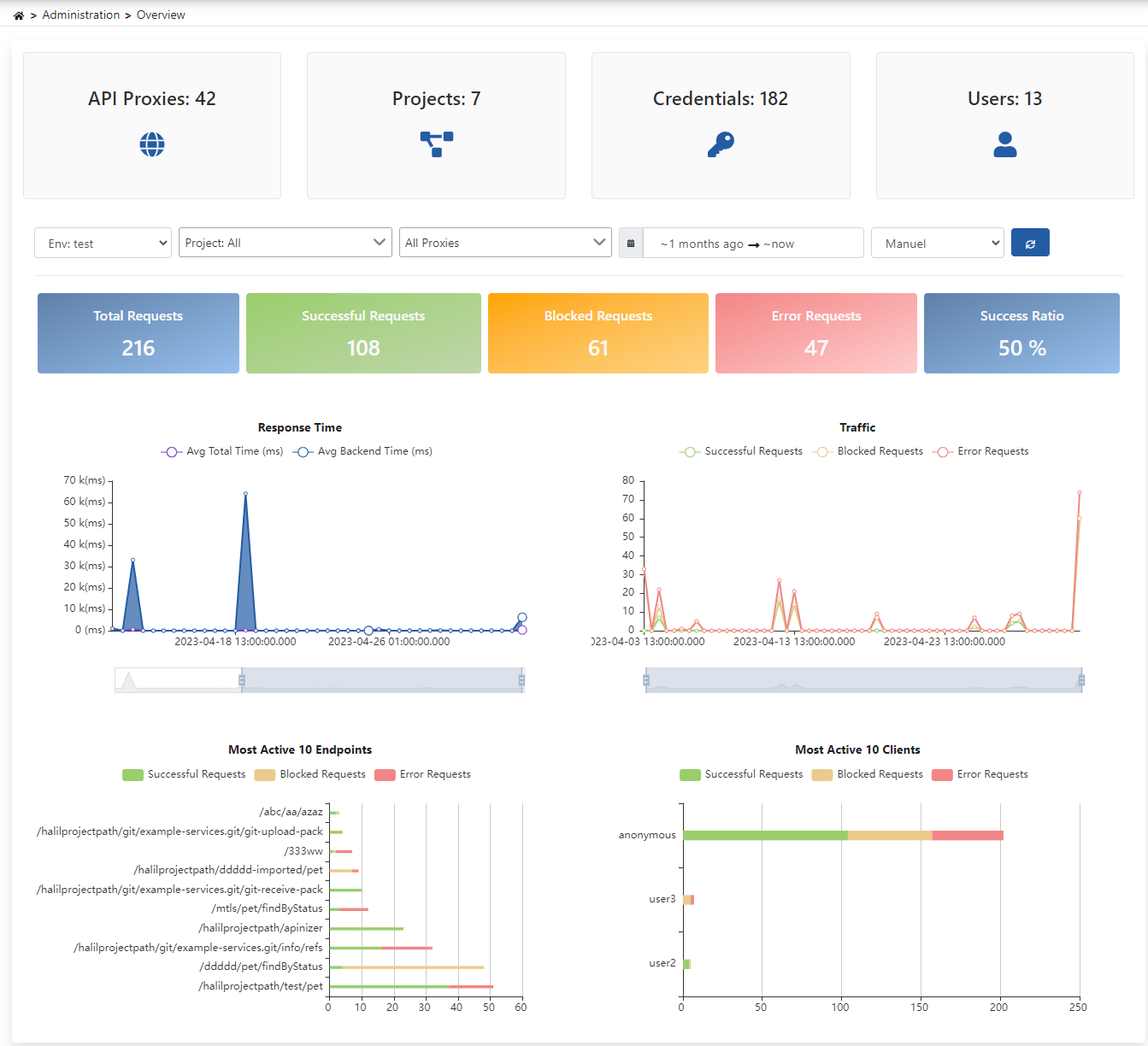This screenshot has width=1148, height=1046.
Task: Click left handle of Response Time zoom slider
Action: coord(242,680)
